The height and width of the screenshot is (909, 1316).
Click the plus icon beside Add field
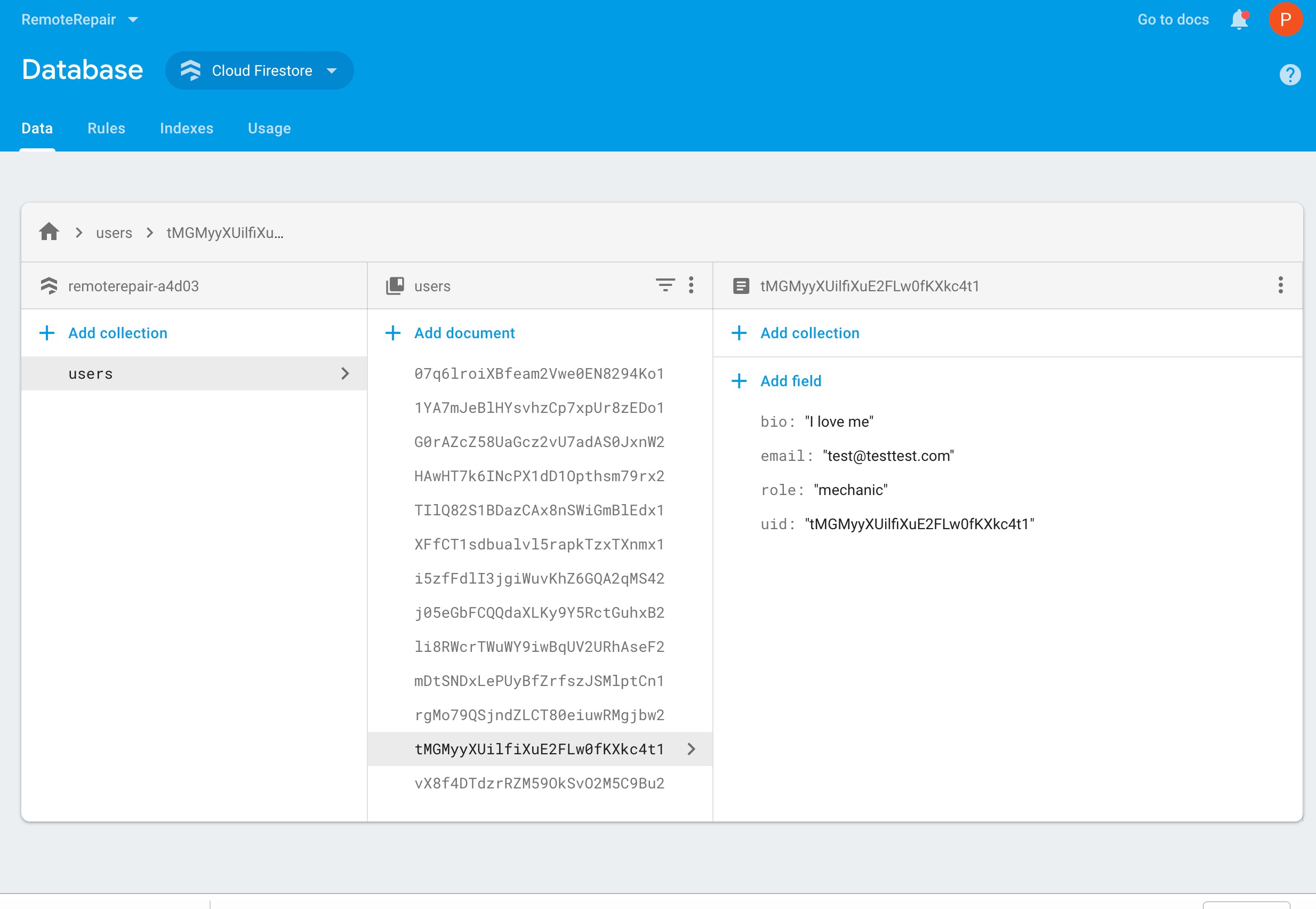(x=739, y=381)
